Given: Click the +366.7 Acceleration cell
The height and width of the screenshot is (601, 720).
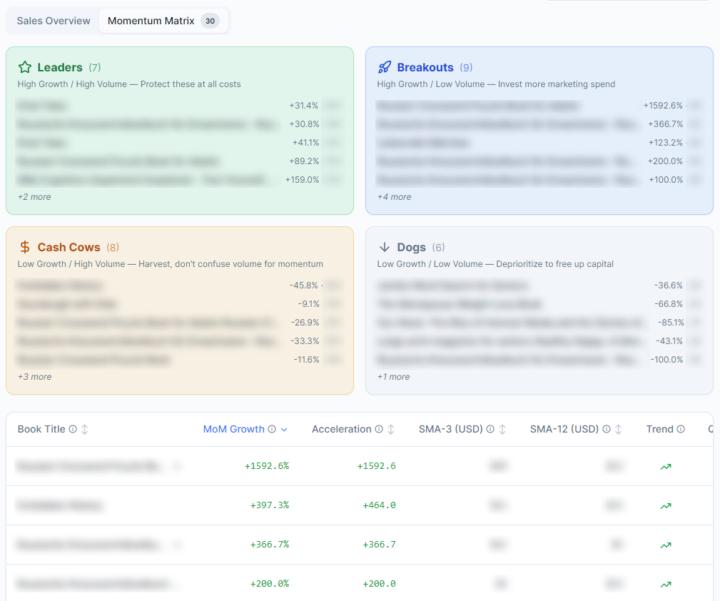Looking at the screenshot, I should point(379,545).
